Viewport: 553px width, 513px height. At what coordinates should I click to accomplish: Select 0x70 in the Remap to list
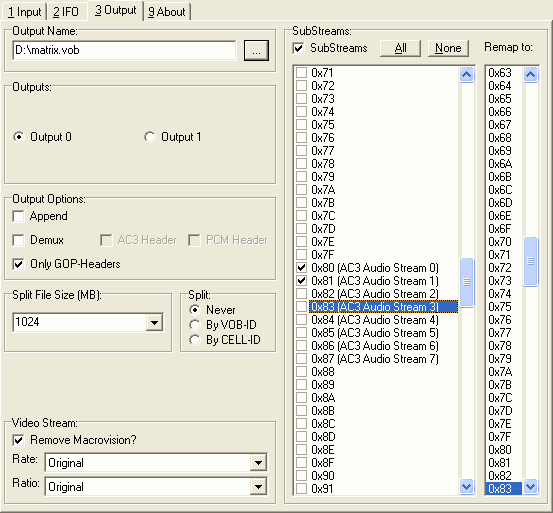504,242
